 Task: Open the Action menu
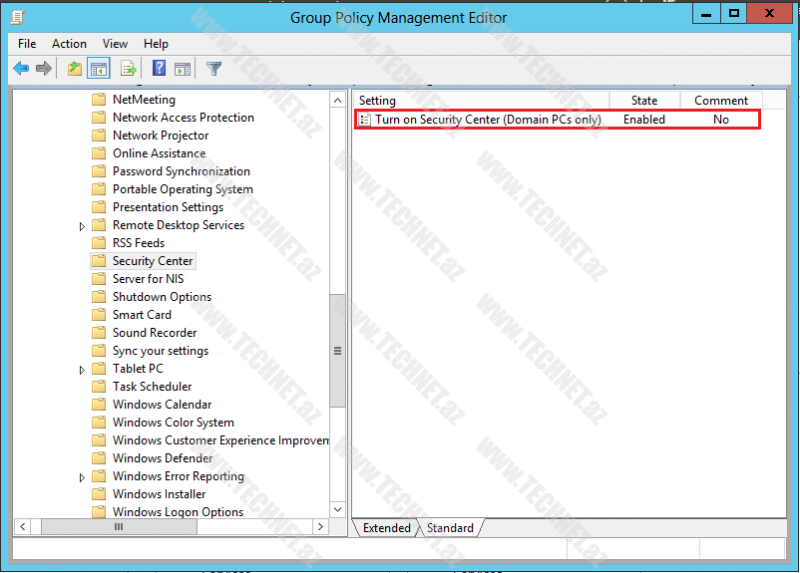coord(69,44)
